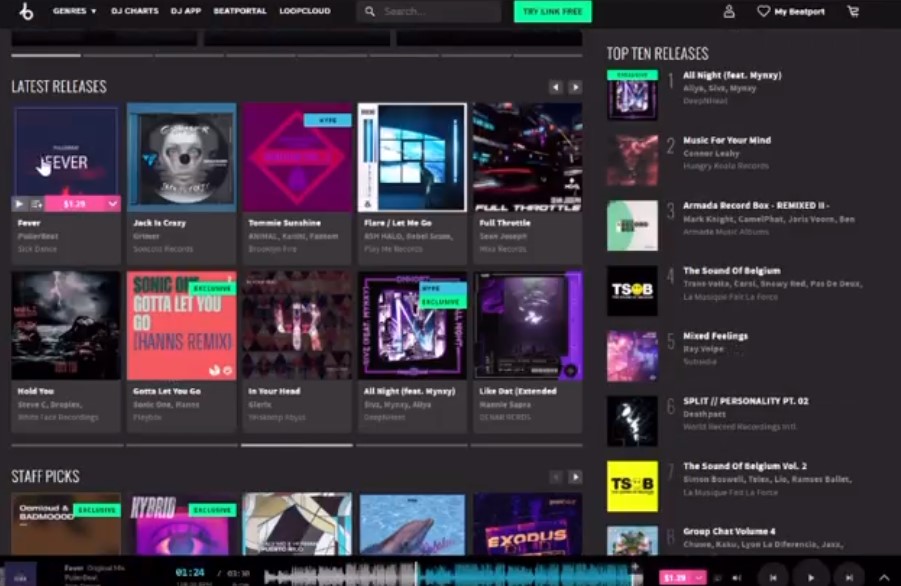Seek within the track waveform

click(450, 570)
